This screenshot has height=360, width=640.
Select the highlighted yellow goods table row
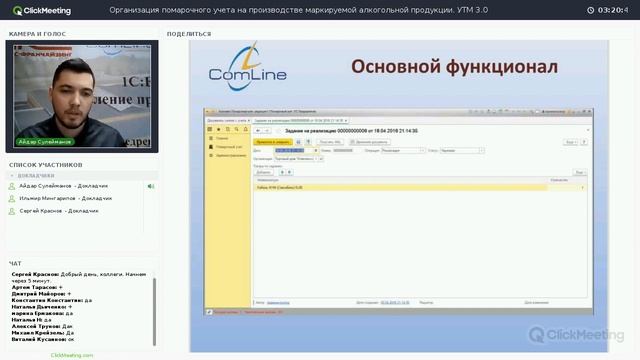420,188
